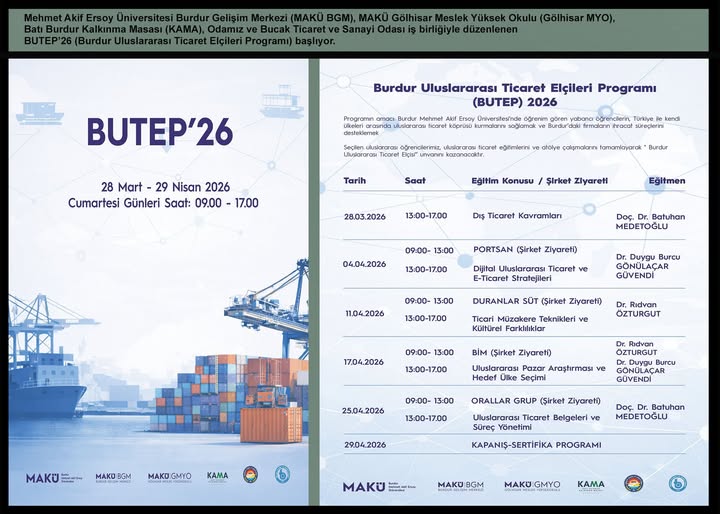
Task: Click the KAMA logo under the schedule table
Action: [x=591, y=485]
